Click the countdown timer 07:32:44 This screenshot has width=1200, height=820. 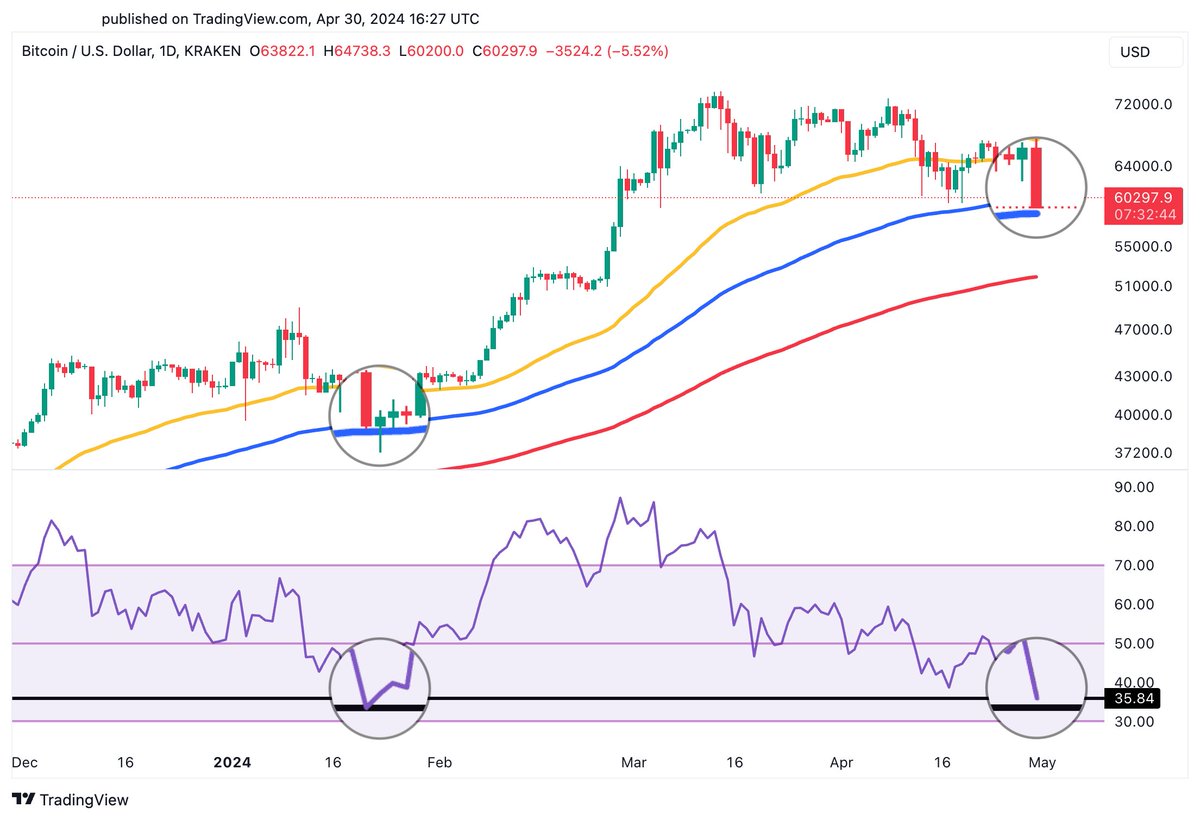coord(1145,214)
